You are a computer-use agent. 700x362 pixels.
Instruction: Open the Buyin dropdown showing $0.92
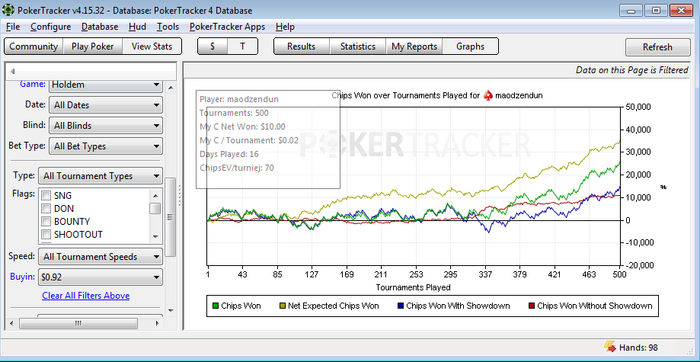pos(100,277)
